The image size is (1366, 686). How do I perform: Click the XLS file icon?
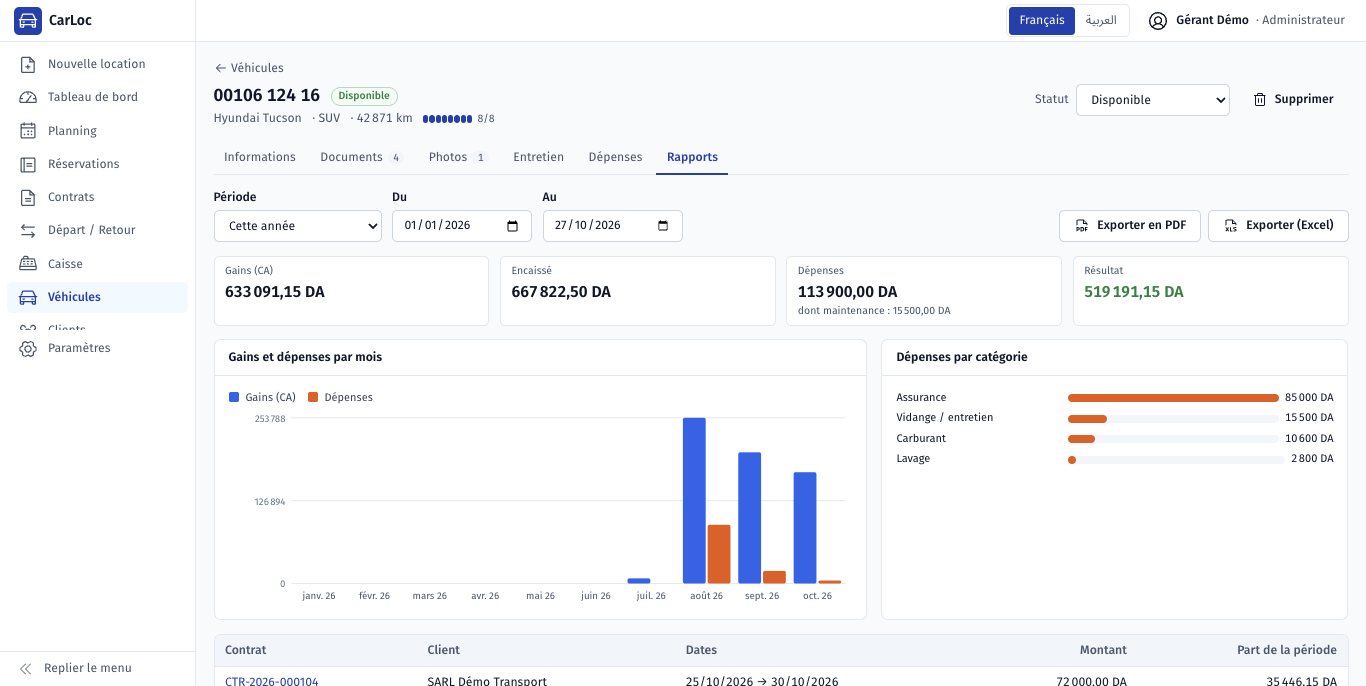pyautogui.click(x=1230, y=226)
